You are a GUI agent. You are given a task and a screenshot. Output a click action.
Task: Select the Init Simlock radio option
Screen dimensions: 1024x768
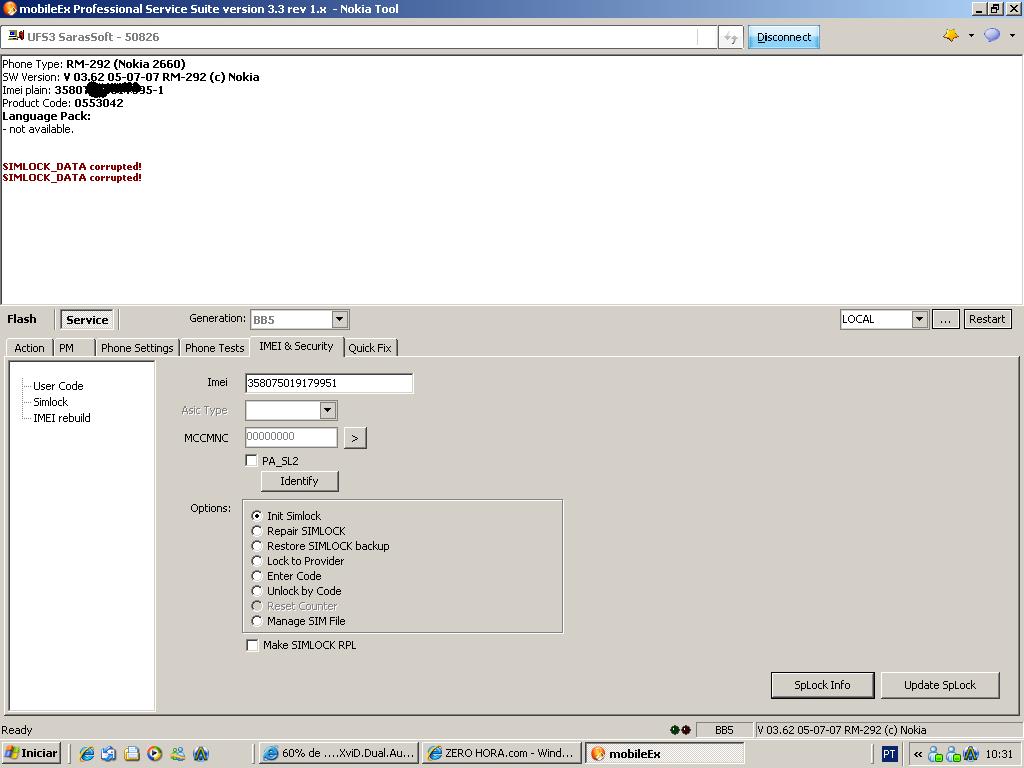click(257, 516)
